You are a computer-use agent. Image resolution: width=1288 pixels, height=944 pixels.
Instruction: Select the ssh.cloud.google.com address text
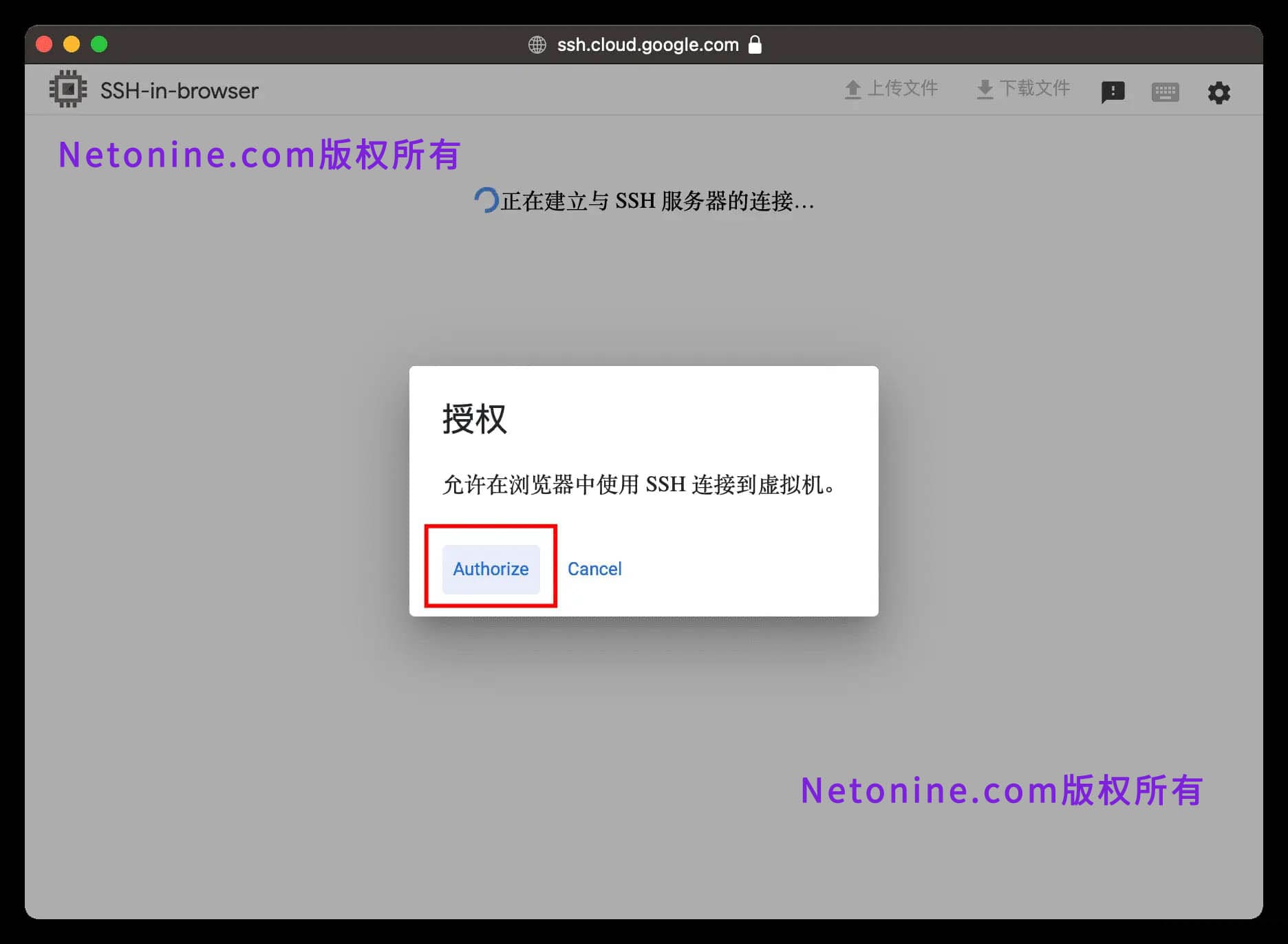point(647,45)
